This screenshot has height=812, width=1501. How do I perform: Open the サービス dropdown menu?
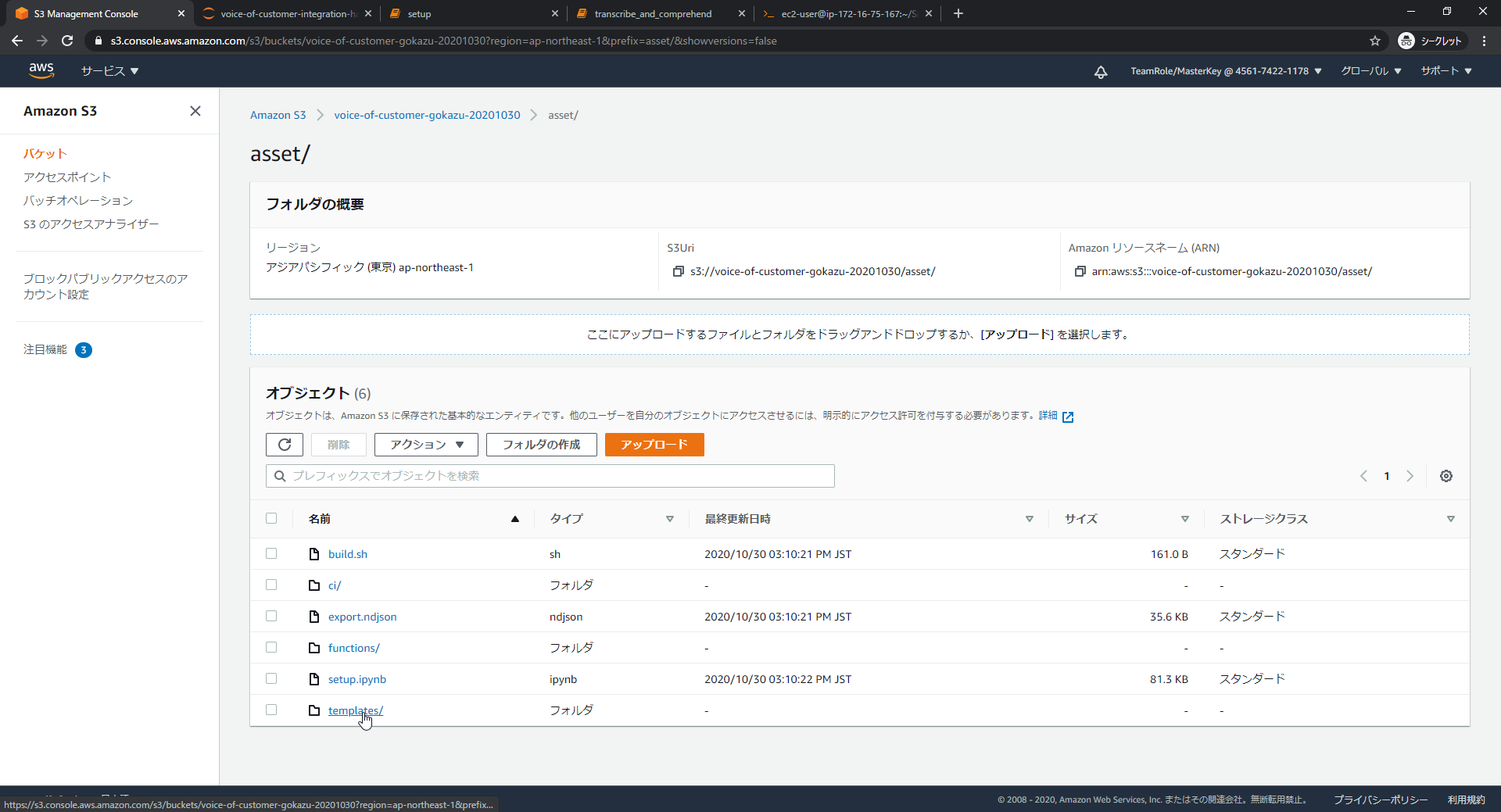[110, 71]
